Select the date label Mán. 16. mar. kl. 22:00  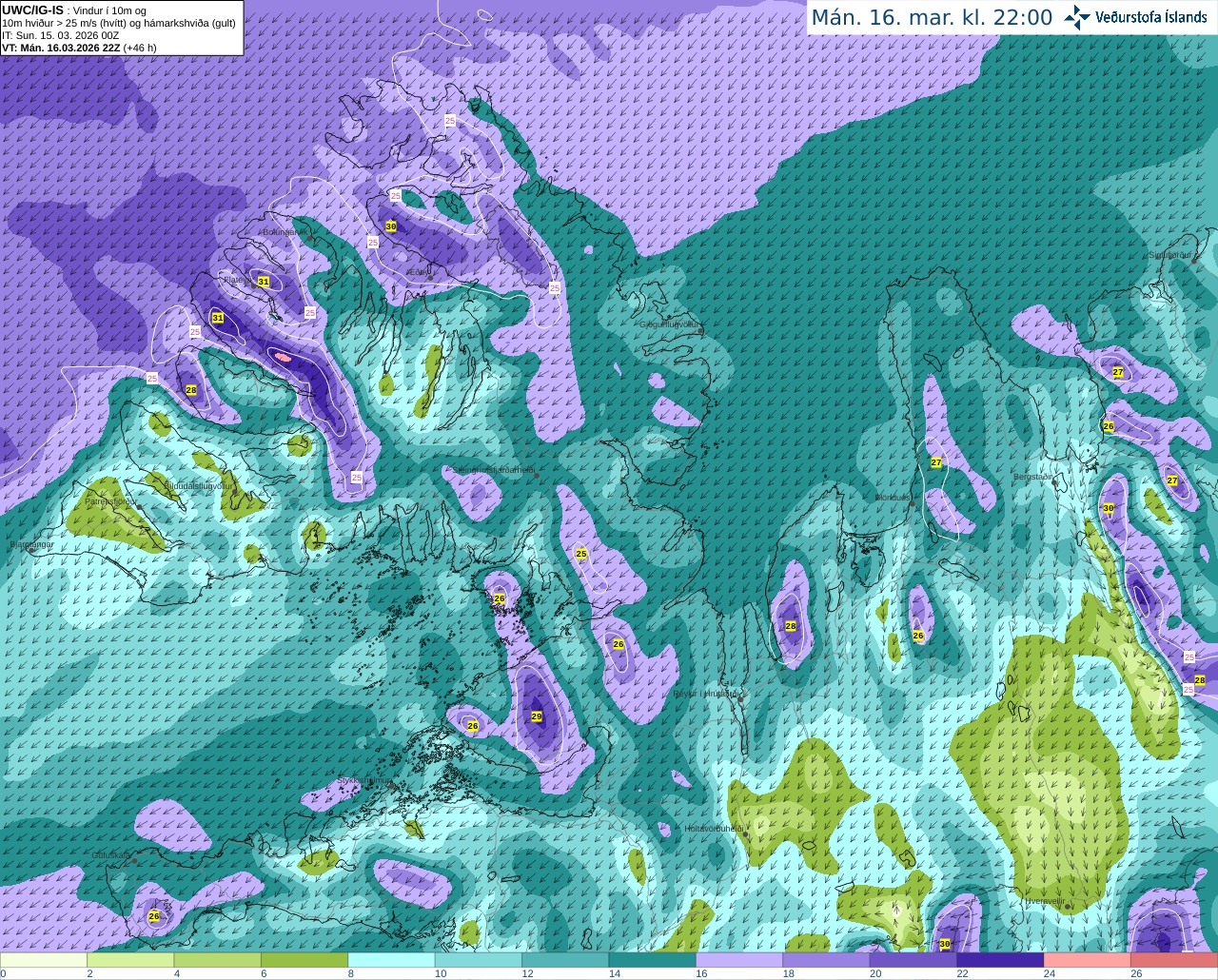click(932, 17)
